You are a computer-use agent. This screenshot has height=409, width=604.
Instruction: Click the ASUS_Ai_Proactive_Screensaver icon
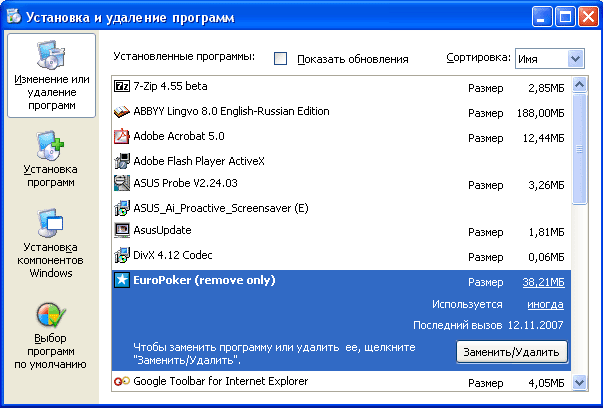[122, 208]
